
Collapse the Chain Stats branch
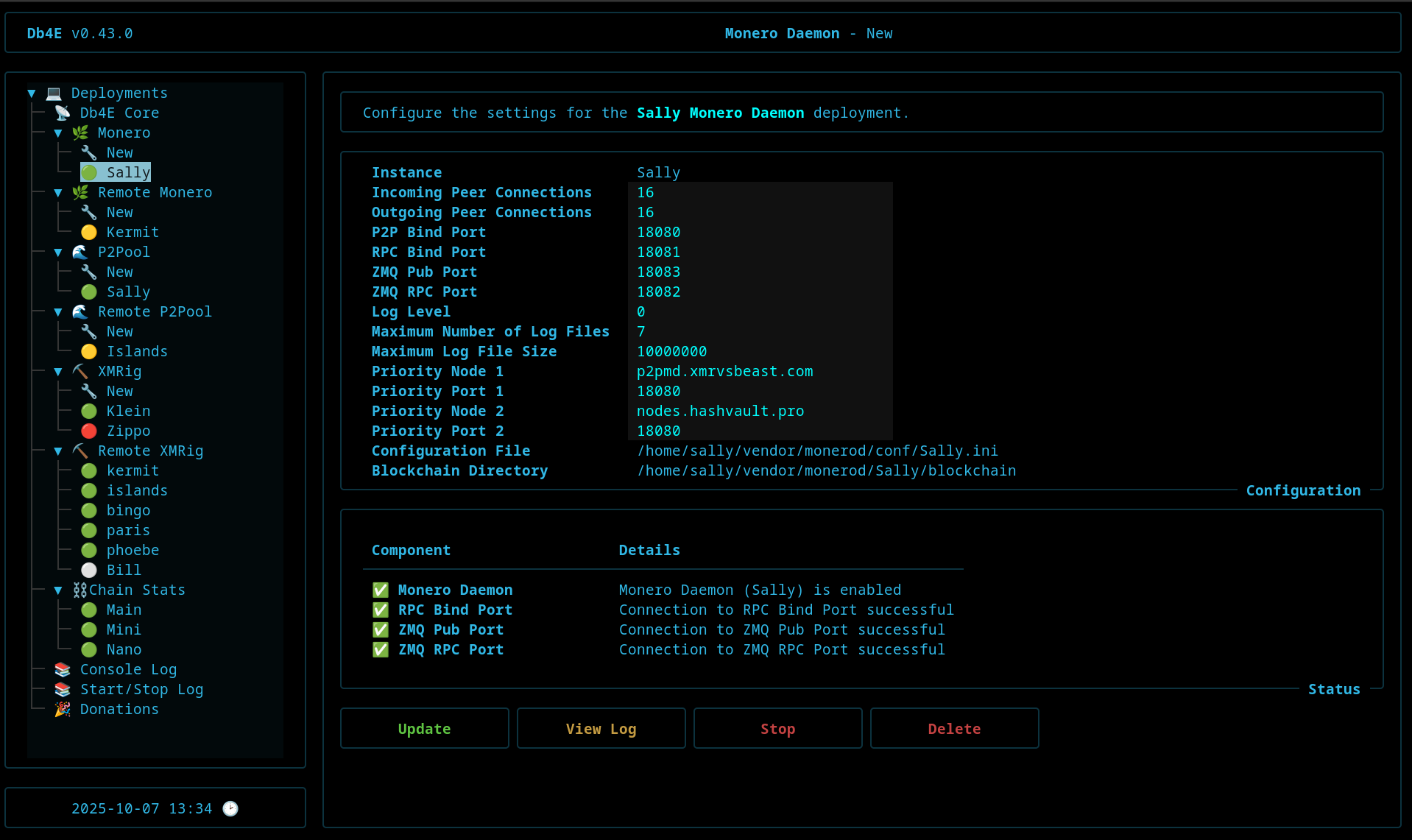tap(58, 590)
